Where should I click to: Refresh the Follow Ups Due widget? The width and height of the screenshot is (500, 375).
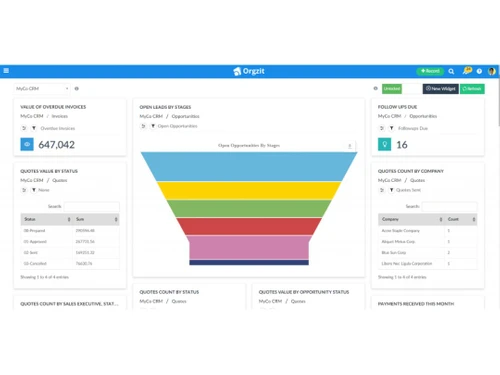click(x=382, y=128)
